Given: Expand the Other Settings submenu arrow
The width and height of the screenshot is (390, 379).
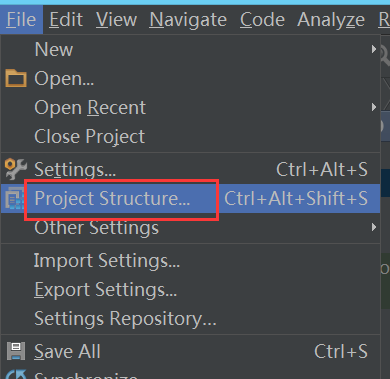Looking at the screenshot, I should pos(374,227).
